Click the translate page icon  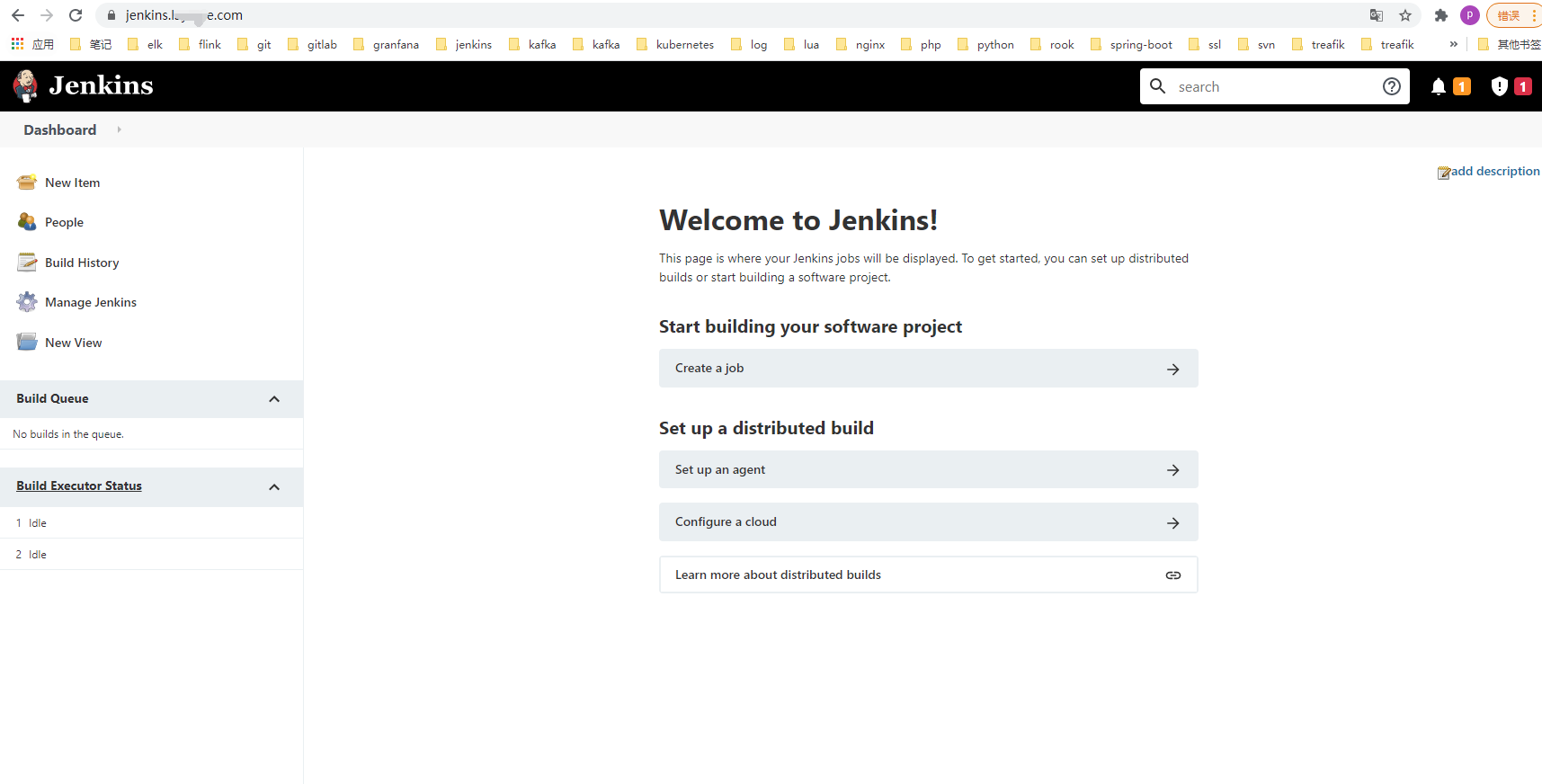pos(1377,15)
